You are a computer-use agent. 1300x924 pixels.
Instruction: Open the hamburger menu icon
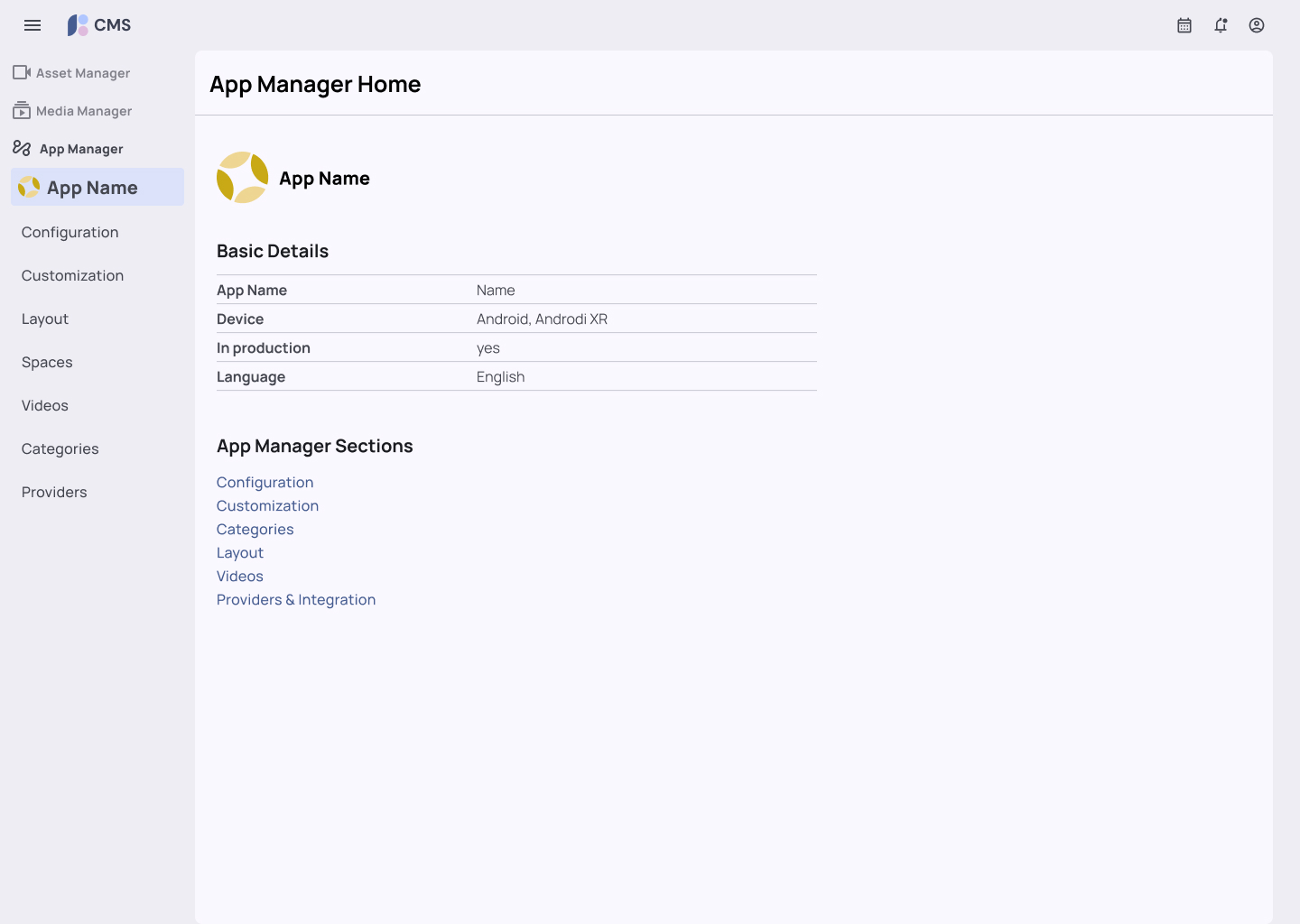[32, 25]
